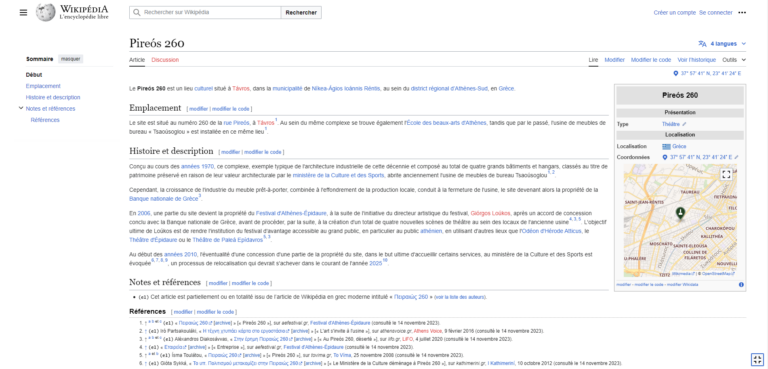768x369 pixels.
Task: Open the Modifier tab
Action: tap(614, 60)
